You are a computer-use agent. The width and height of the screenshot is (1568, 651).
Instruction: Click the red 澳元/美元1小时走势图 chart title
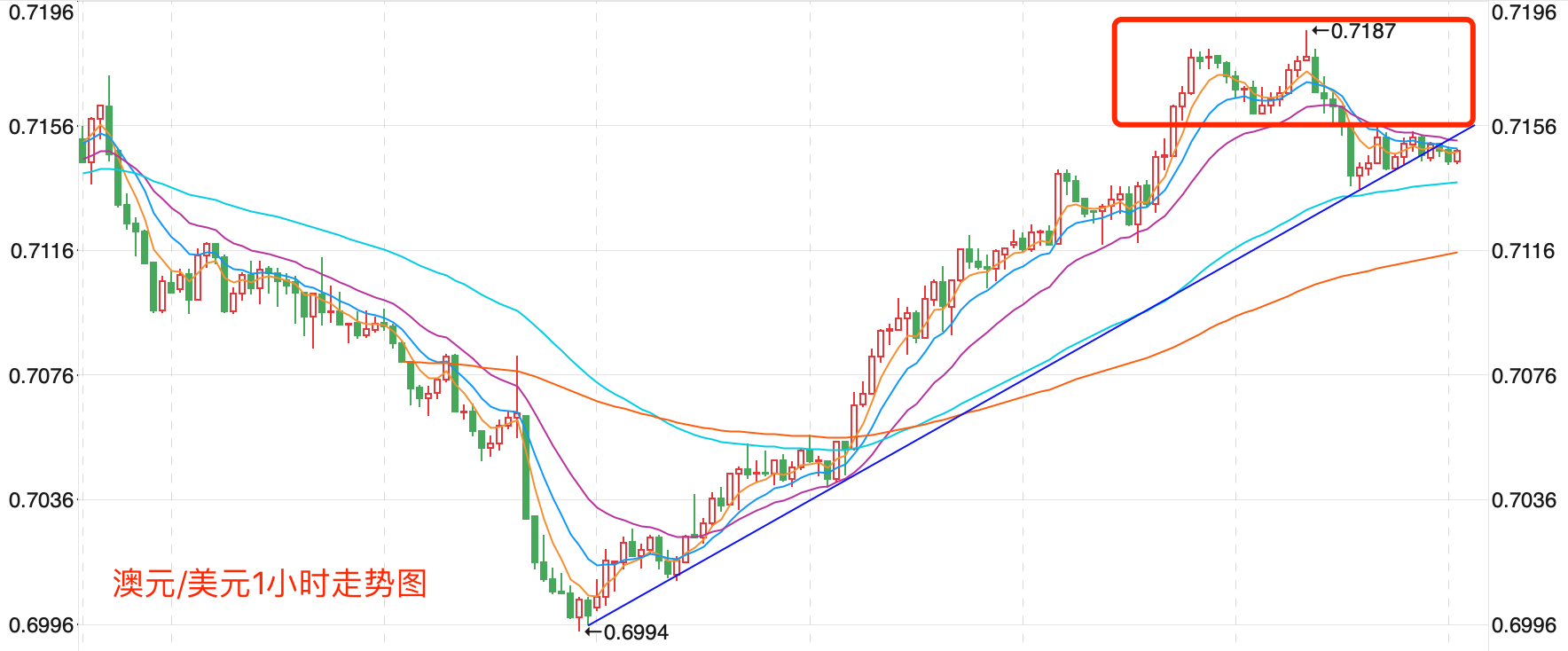[x=270, y=584]
